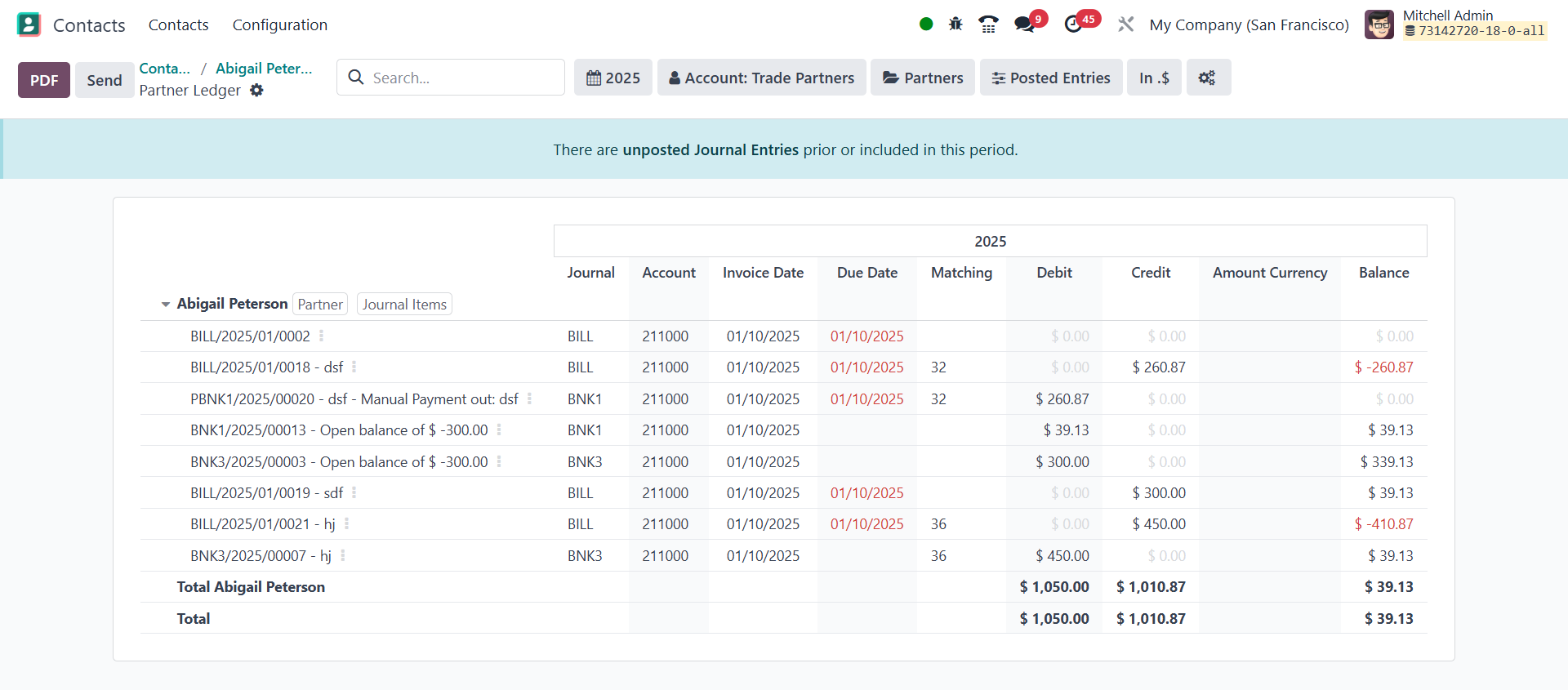Open the Posted Entries options dropdown

coord(1050,78)
